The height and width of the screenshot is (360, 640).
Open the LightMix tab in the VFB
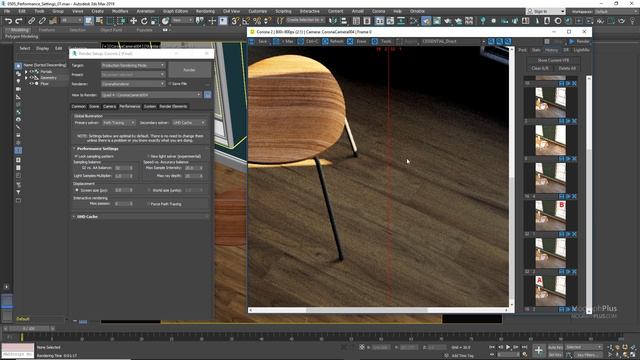coord(581,50)
